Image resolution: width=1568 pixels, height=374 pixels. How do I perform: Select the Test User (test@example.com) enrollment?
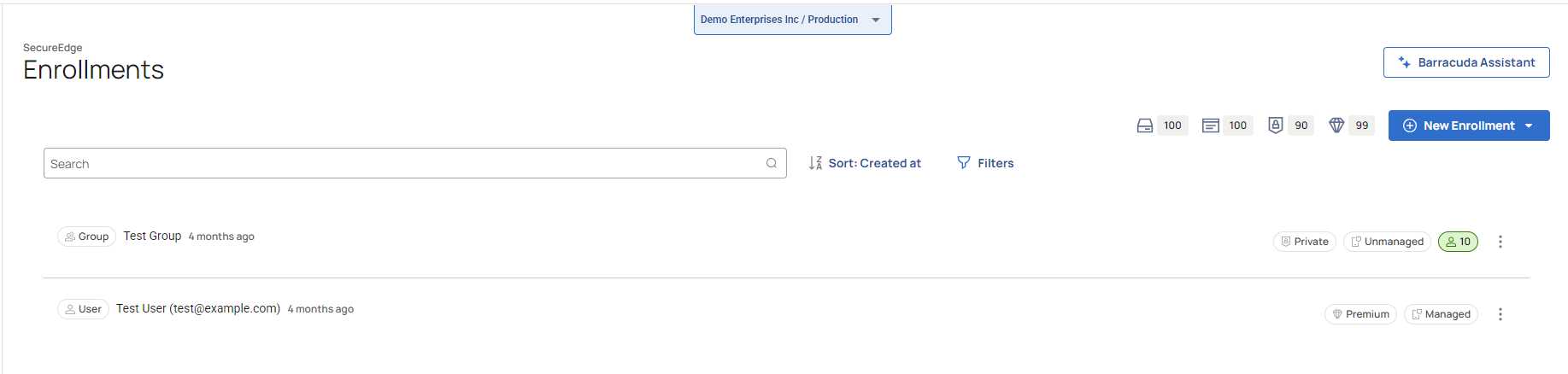point(198,308)
